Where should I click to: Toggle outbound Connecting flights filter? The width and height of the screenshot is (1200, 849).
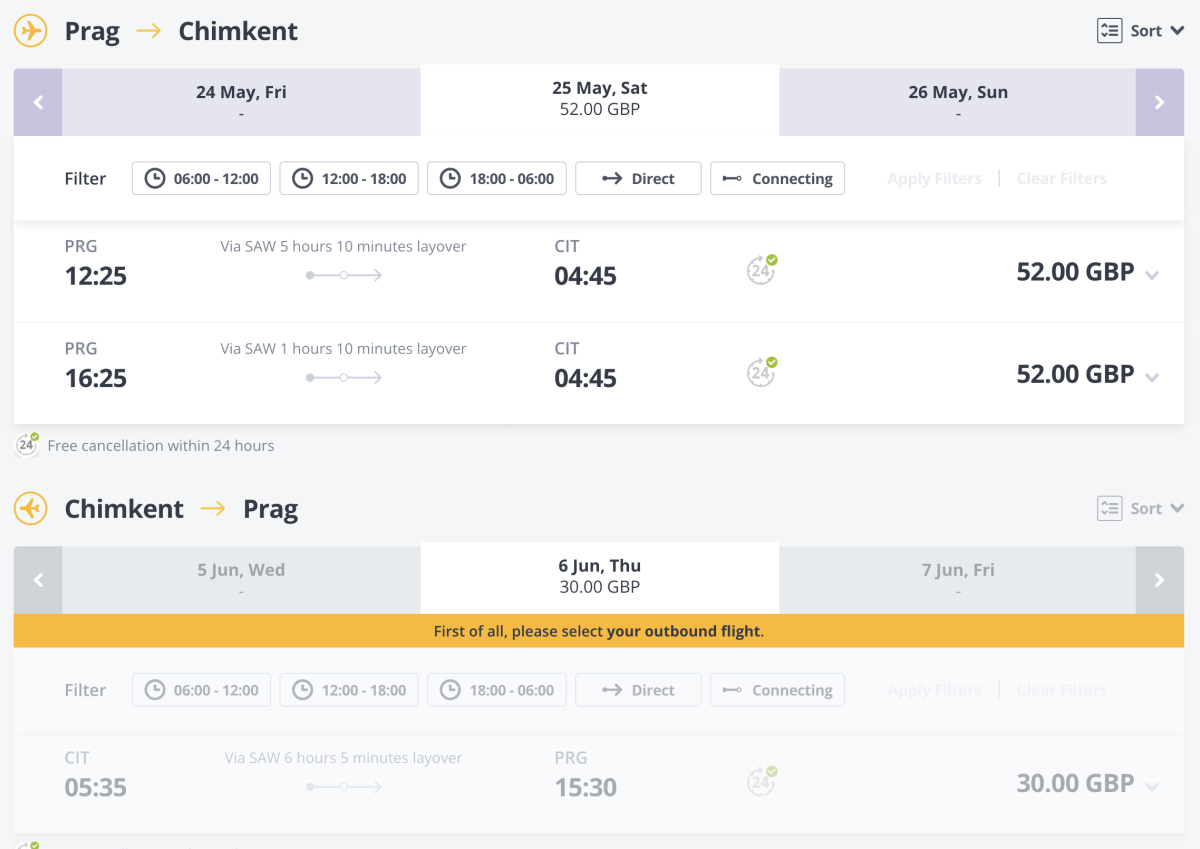pyautogui.click(x=777, y=179)
